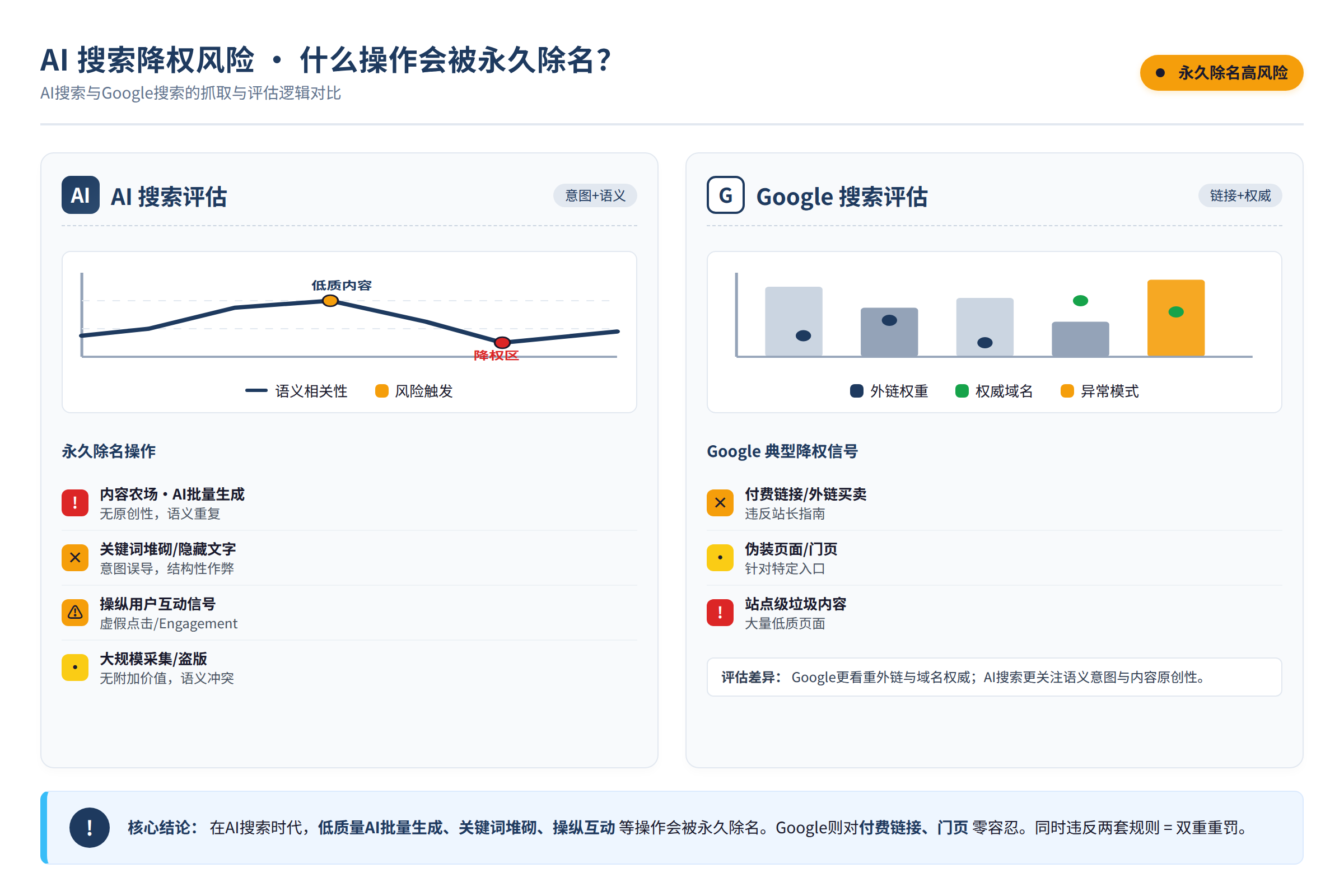Click orange X icon beside 付费链接/外链买卖
The height and width of the screenshot is (896, 1344).
tap(720, 503)
